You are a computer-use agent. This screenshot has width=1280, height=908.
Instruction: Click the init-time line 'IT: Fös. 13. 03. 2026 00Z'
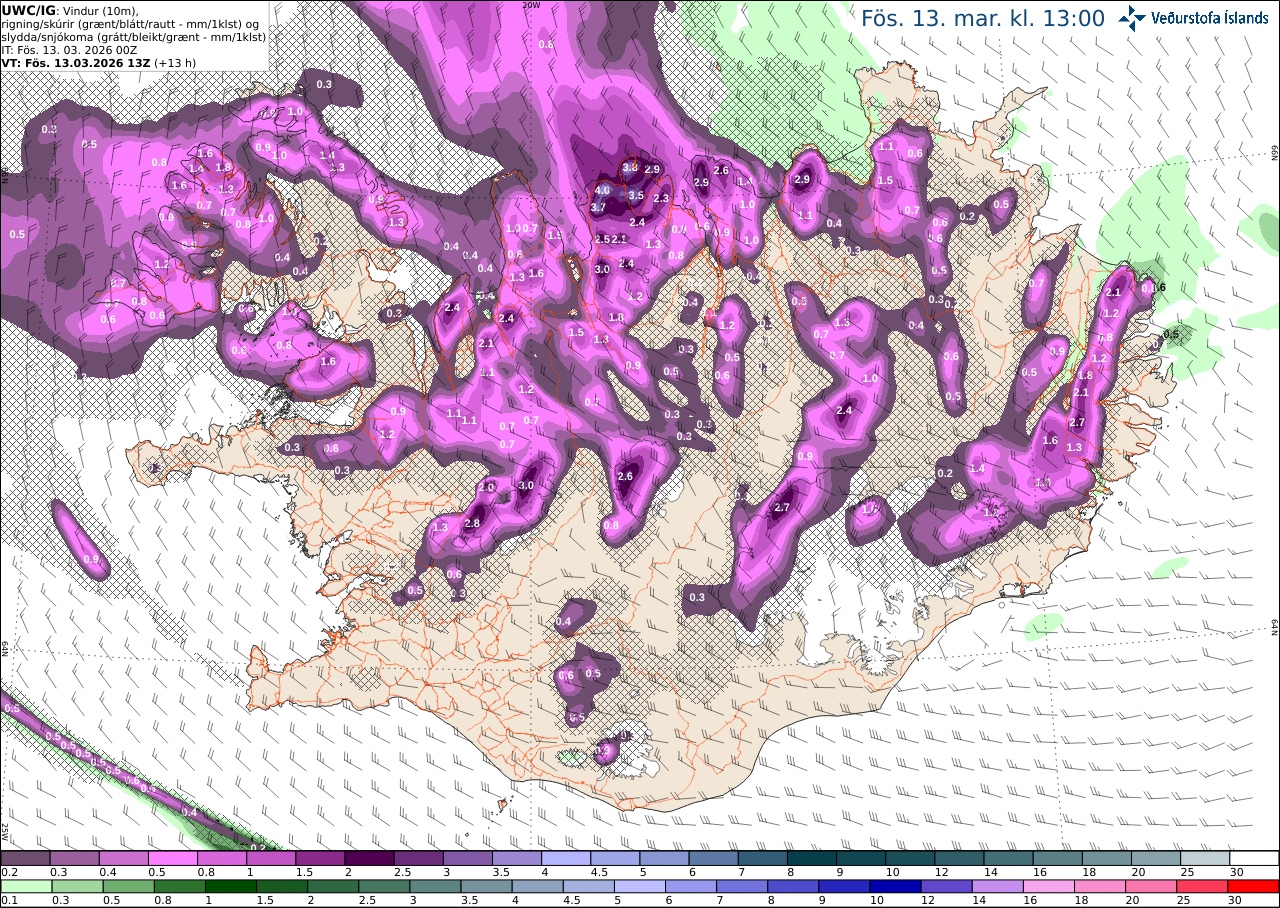point(70,49)
